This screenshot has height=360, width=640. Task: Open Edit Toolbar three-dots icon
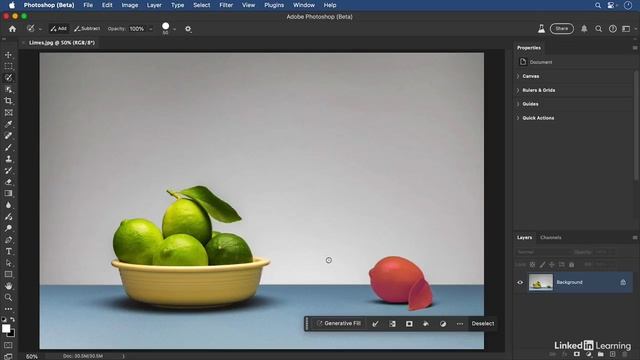[8, 309]
